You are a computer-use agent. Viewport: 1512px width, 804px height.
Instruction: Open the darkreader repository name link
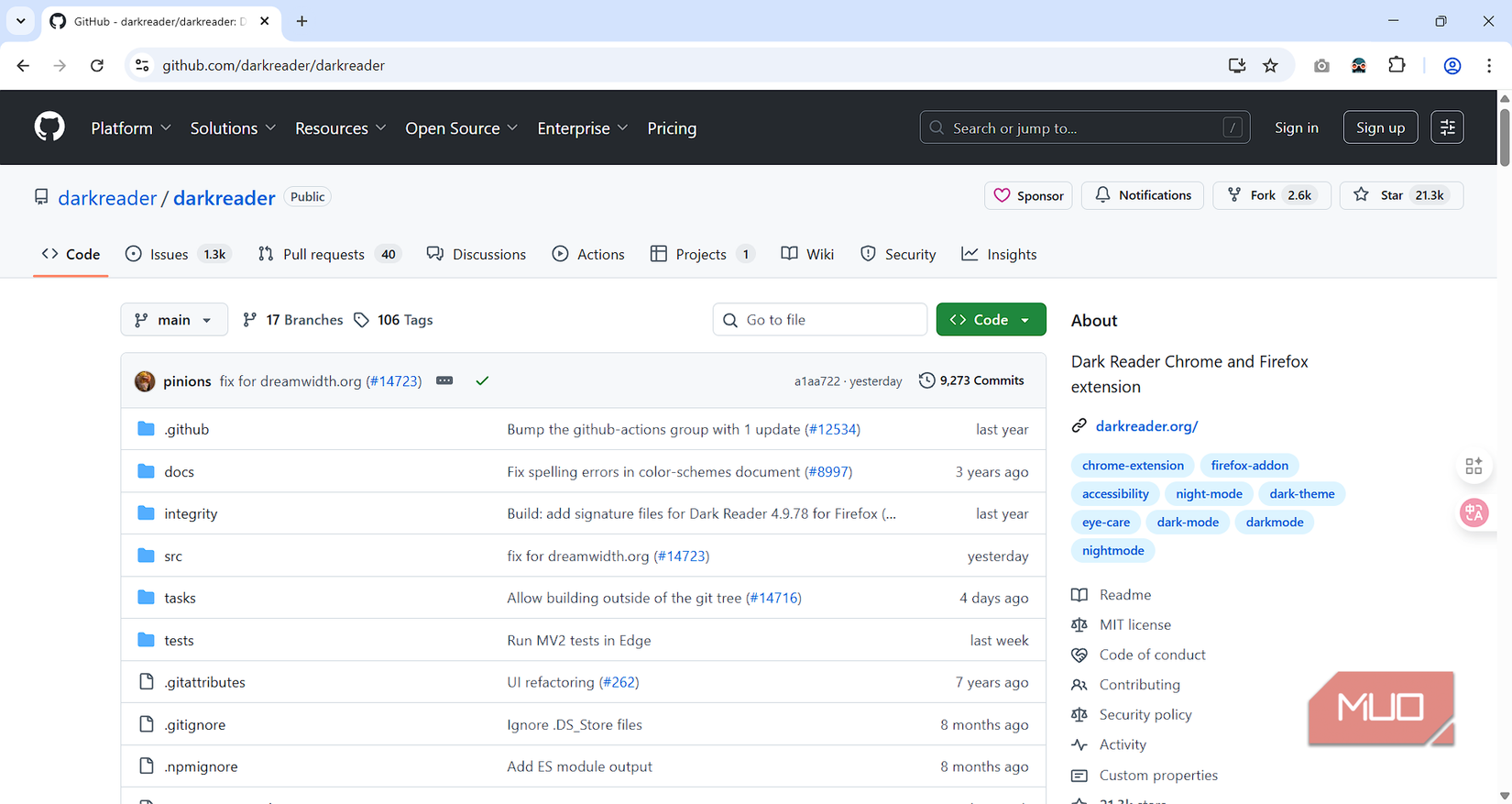[x=224, y=198]
